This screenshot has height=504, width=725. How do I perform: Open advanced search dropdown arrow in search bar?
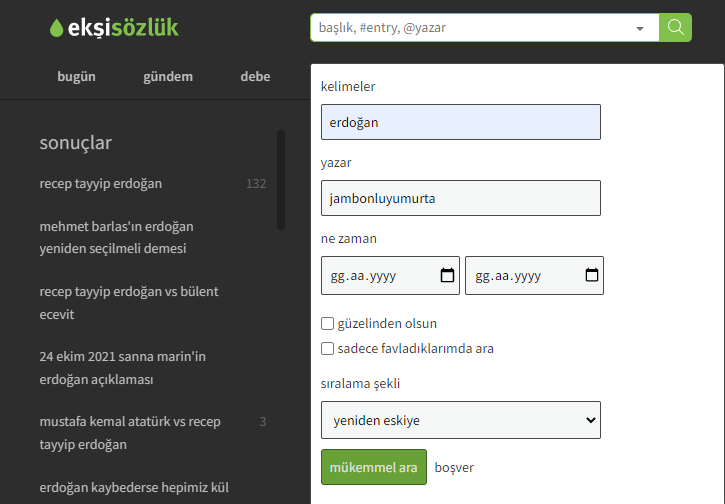pos(640,28)
